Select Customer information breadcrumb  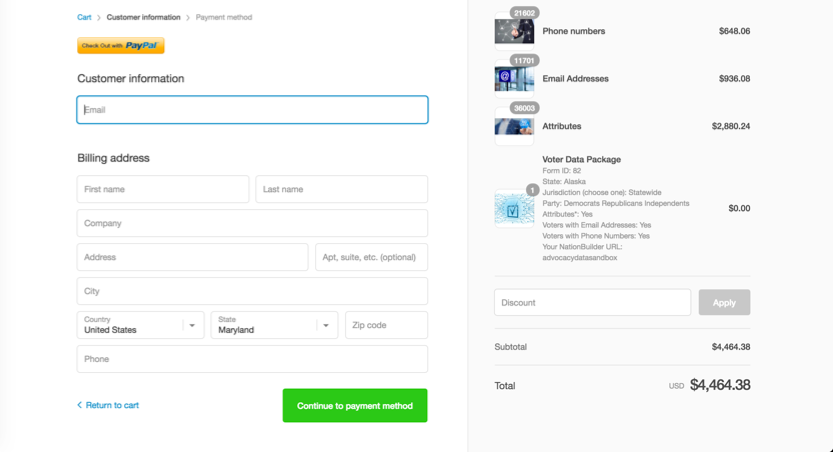pos(143,18)
